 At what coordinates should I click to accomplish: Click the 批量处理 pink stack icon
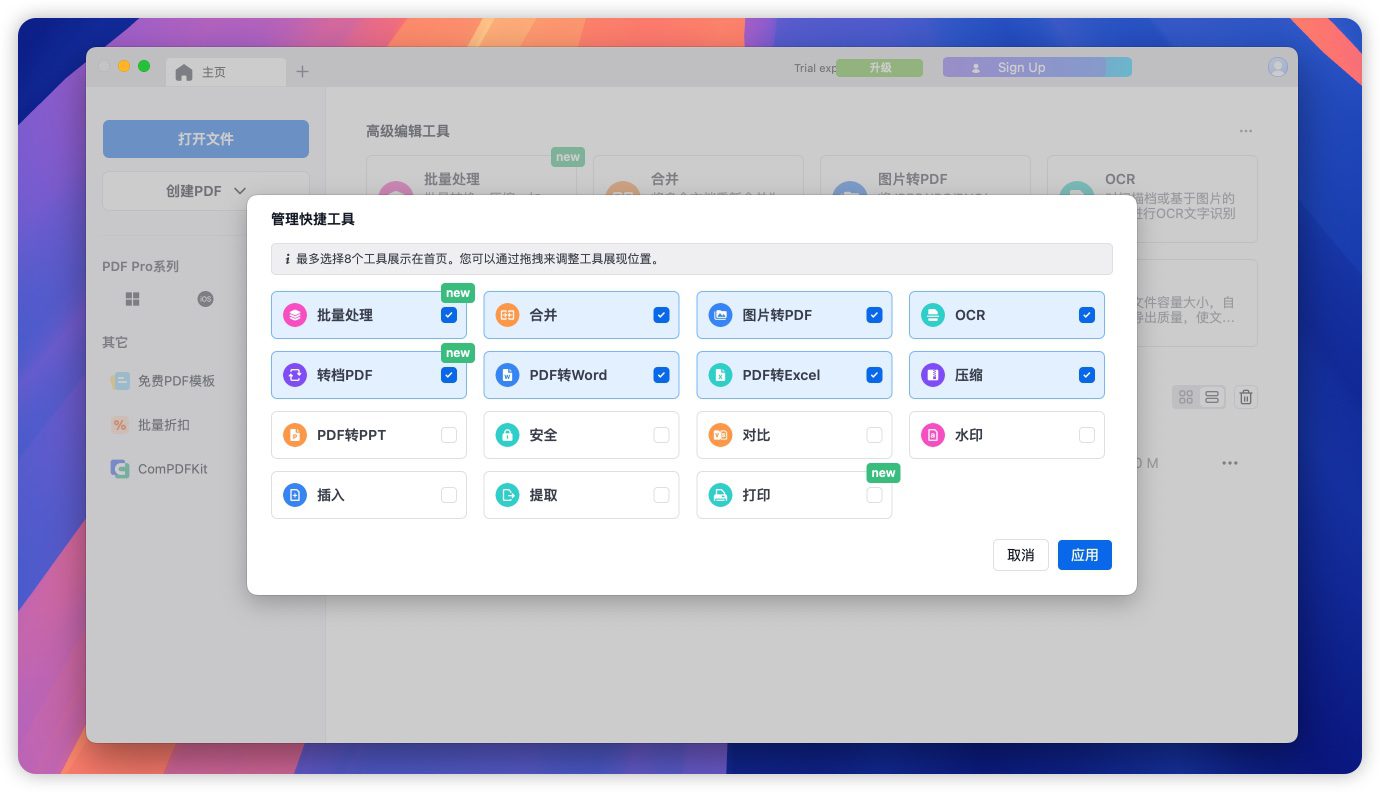click(x=294, y=315)
